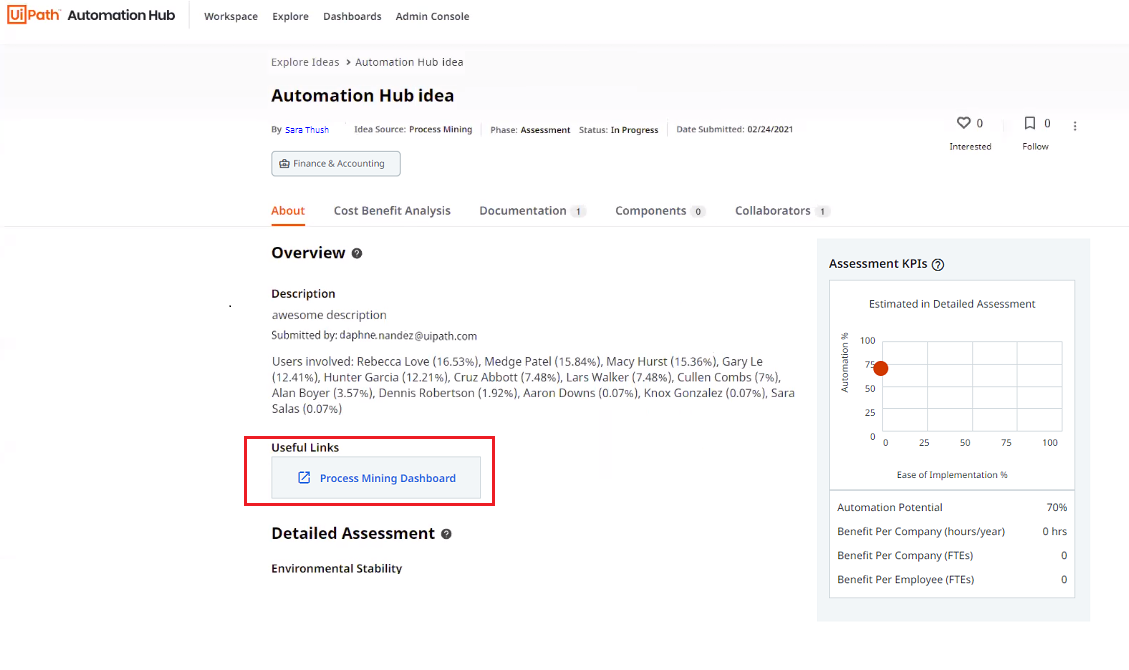Click the red data point on the chart
Viewport: 1129px width, 670px height.
tap(880, 368)
